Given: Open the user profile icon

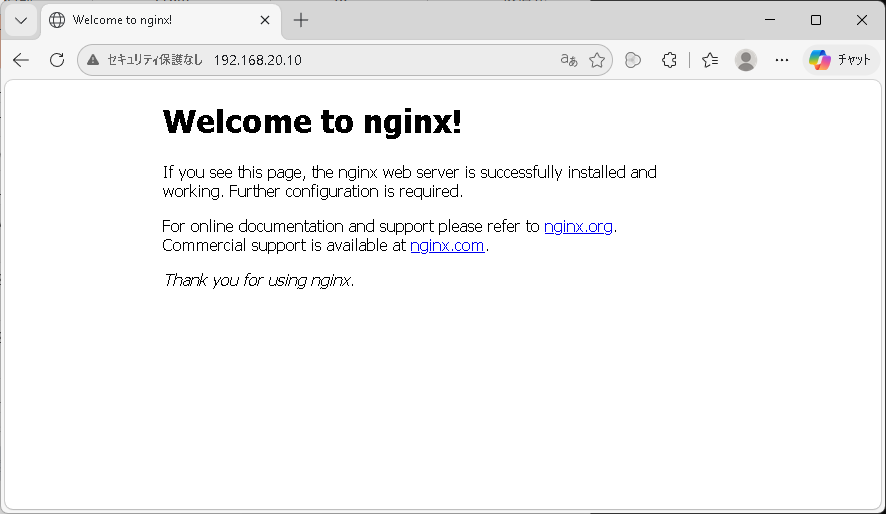Looking at the screenshot, I should click(x=746, y=60).
